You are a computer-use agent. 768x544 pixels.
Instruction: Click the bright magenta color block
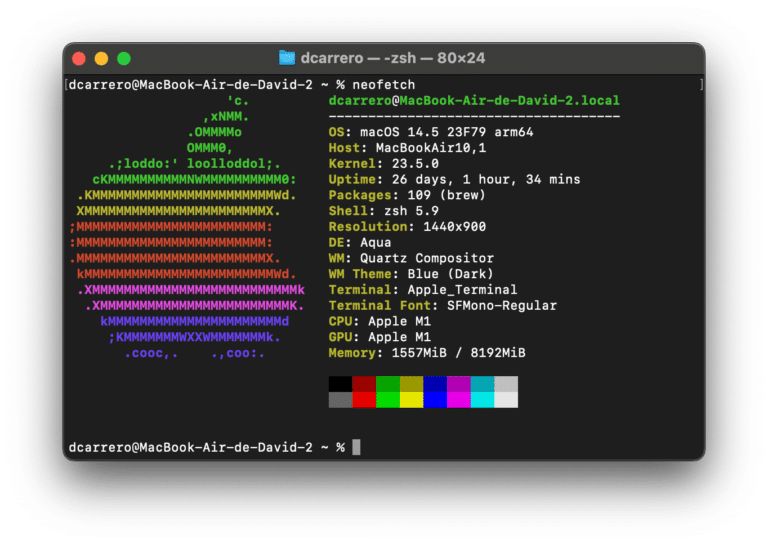(458, 399)
